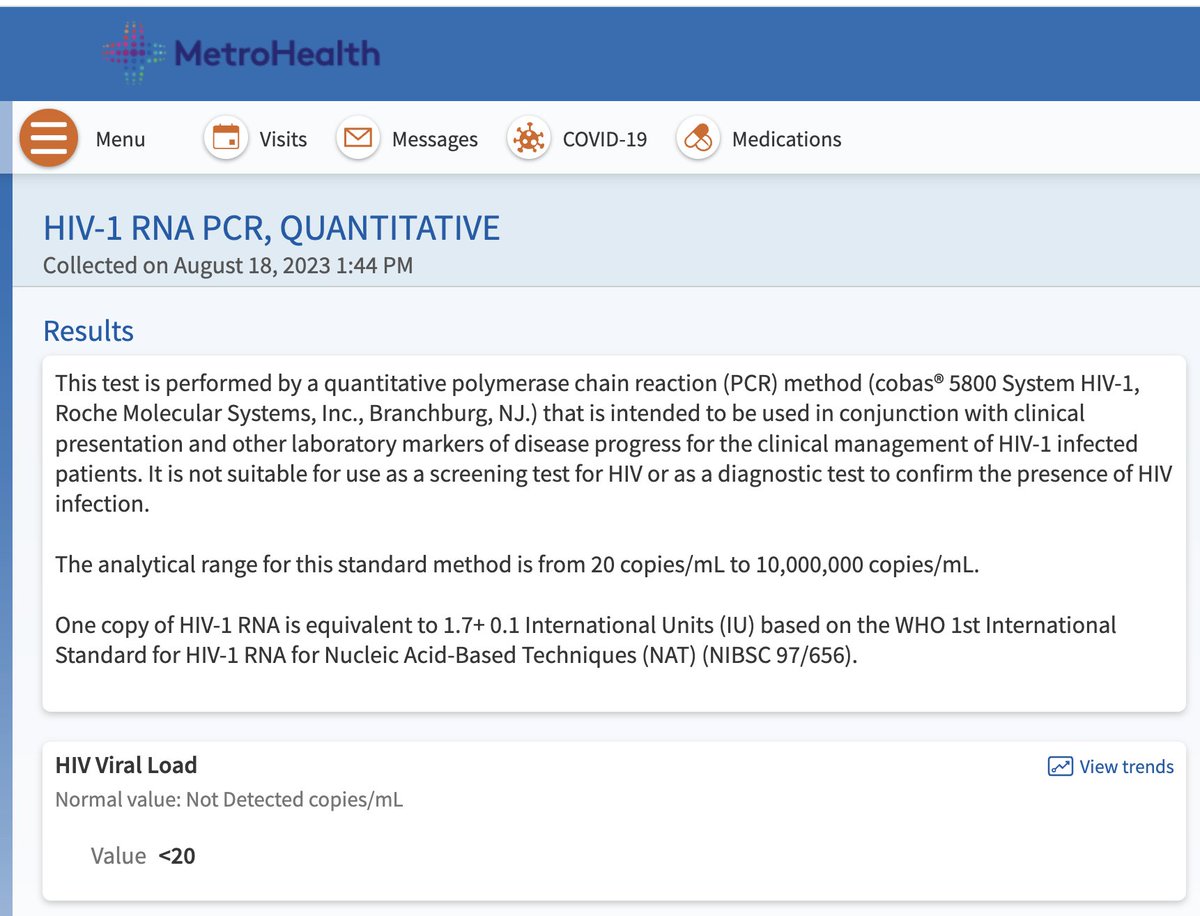
Task: Click the Visits calendar icon
Action: pyautogui.click(x=227, y=138)
